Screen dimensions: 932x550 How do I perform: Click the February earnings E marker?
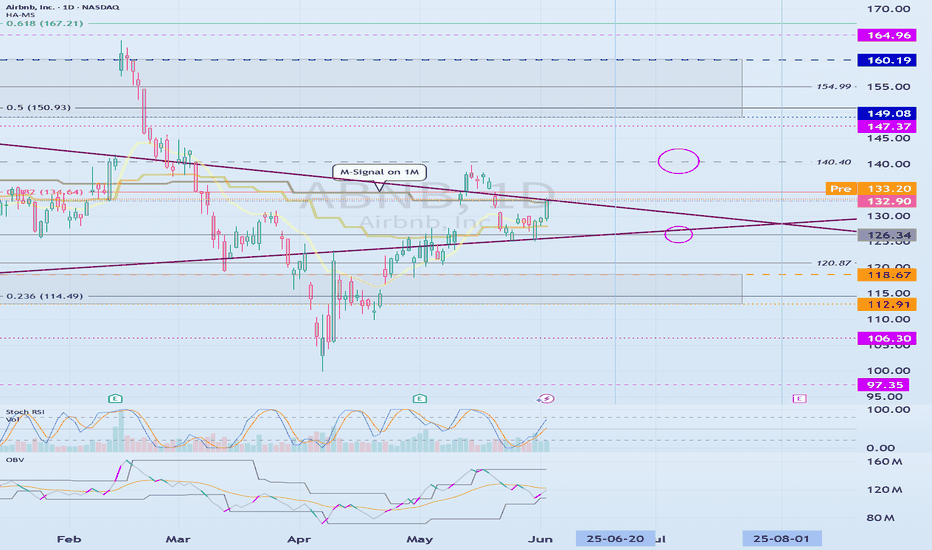click(115, 398)
